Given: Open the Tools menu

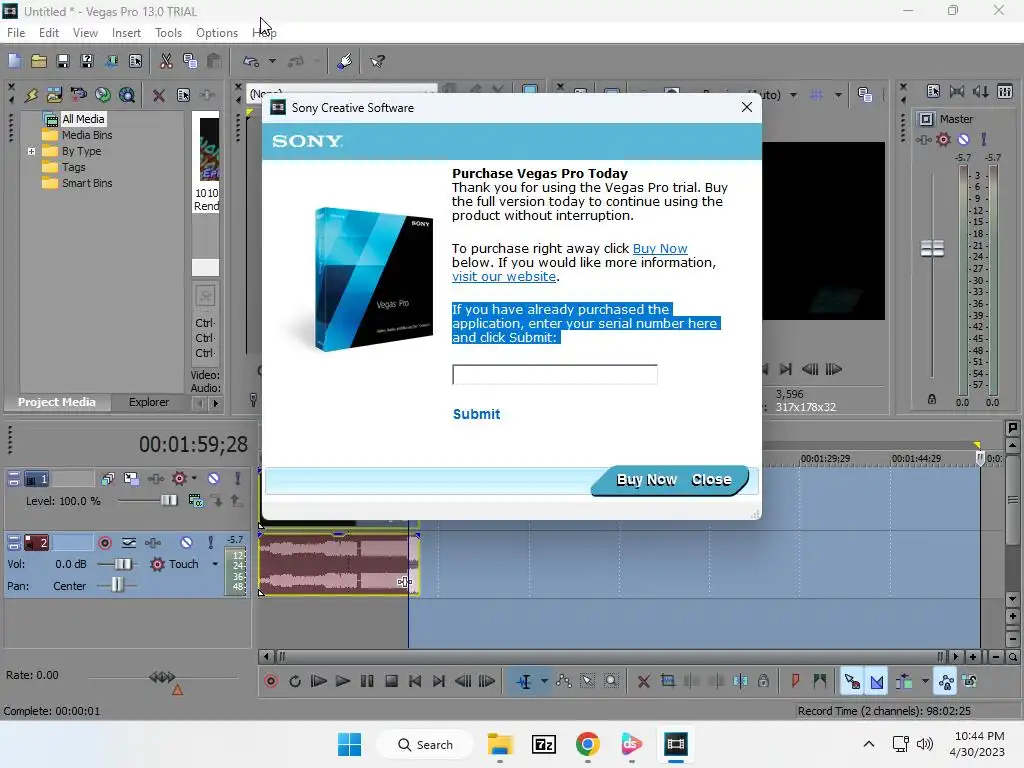Looking at the screenshot, I should pyautogui.click(x=168, y=33).
